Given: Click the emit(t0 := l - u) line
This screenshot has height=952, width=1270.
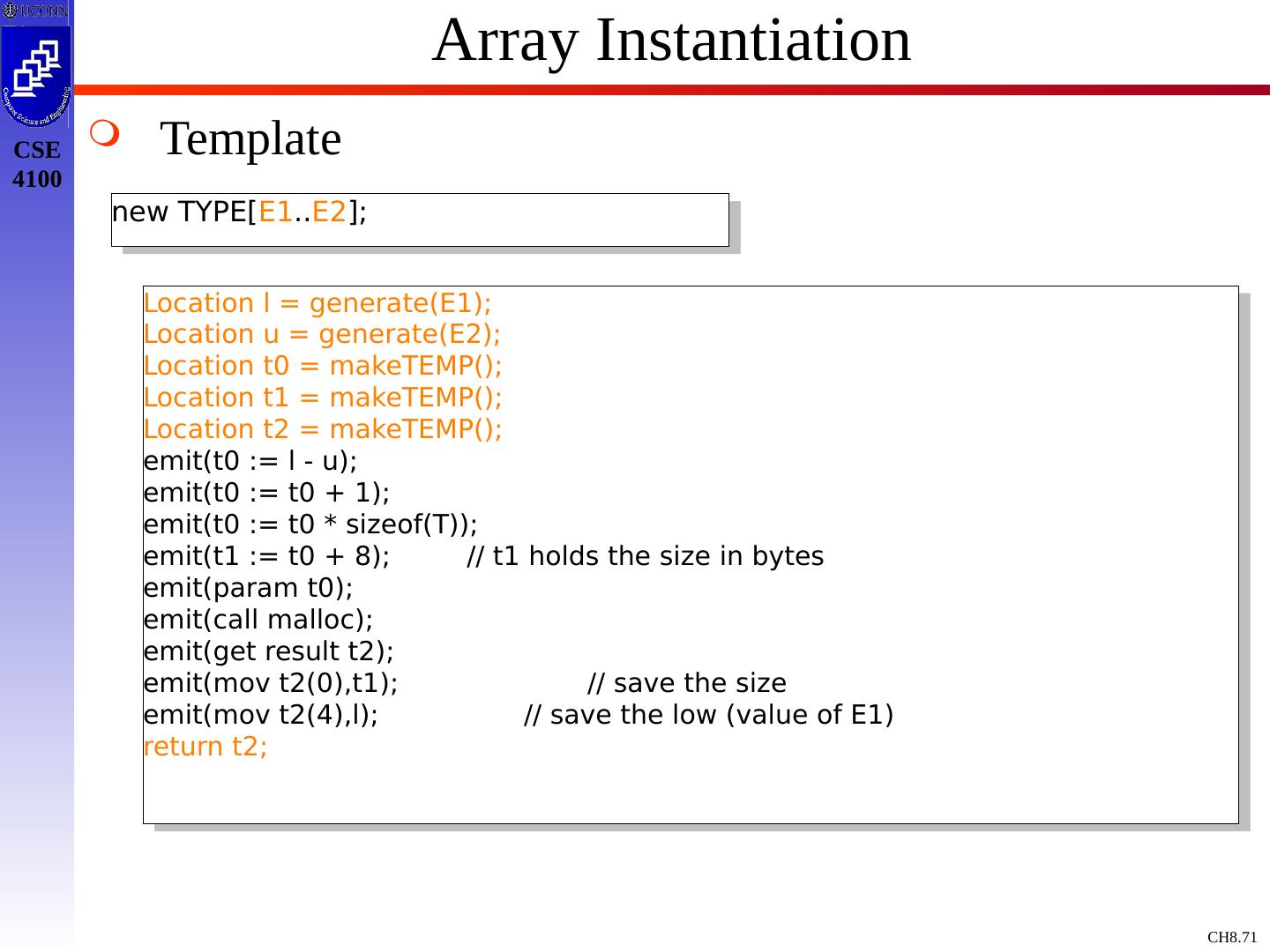Looking at the screenshot, I should (x=250, y=461).
